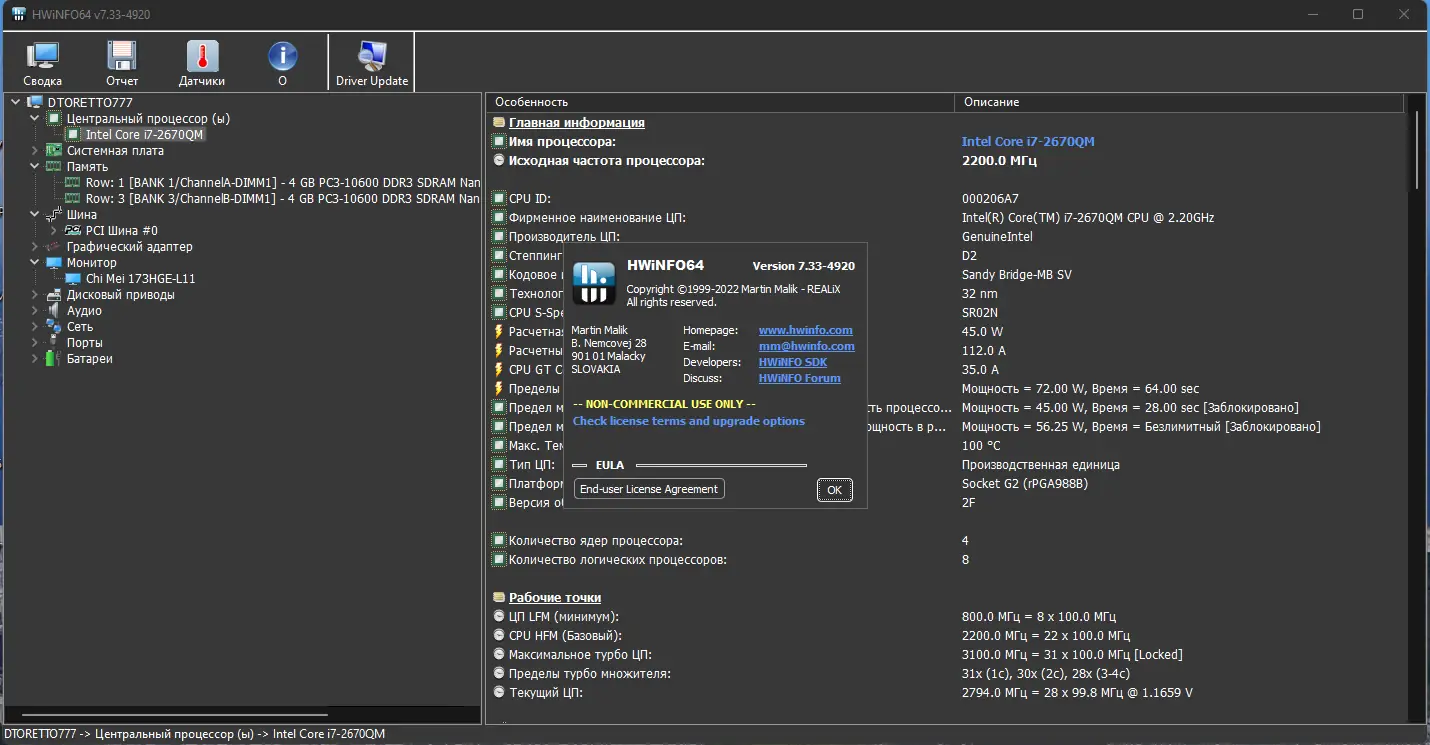Click the End-user License Agreement button

point(649,489)
